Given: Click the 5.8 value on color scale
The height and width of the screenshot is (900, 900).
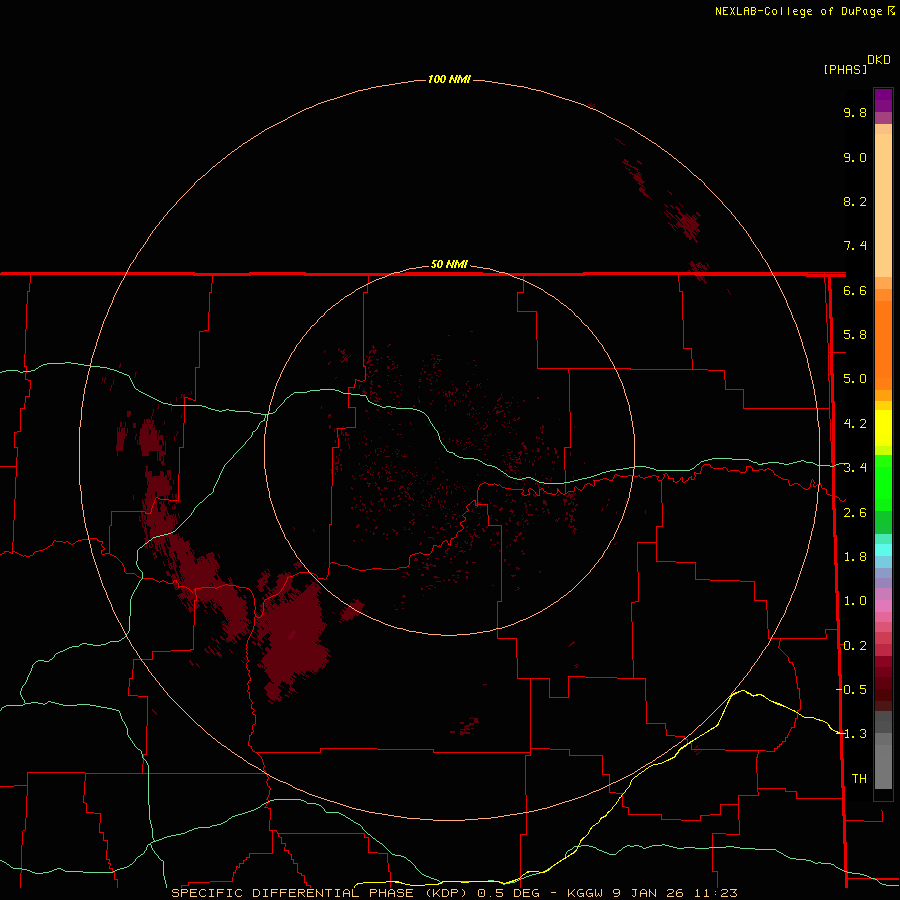Looking at the screenshot, I should (x=855, y=335).
